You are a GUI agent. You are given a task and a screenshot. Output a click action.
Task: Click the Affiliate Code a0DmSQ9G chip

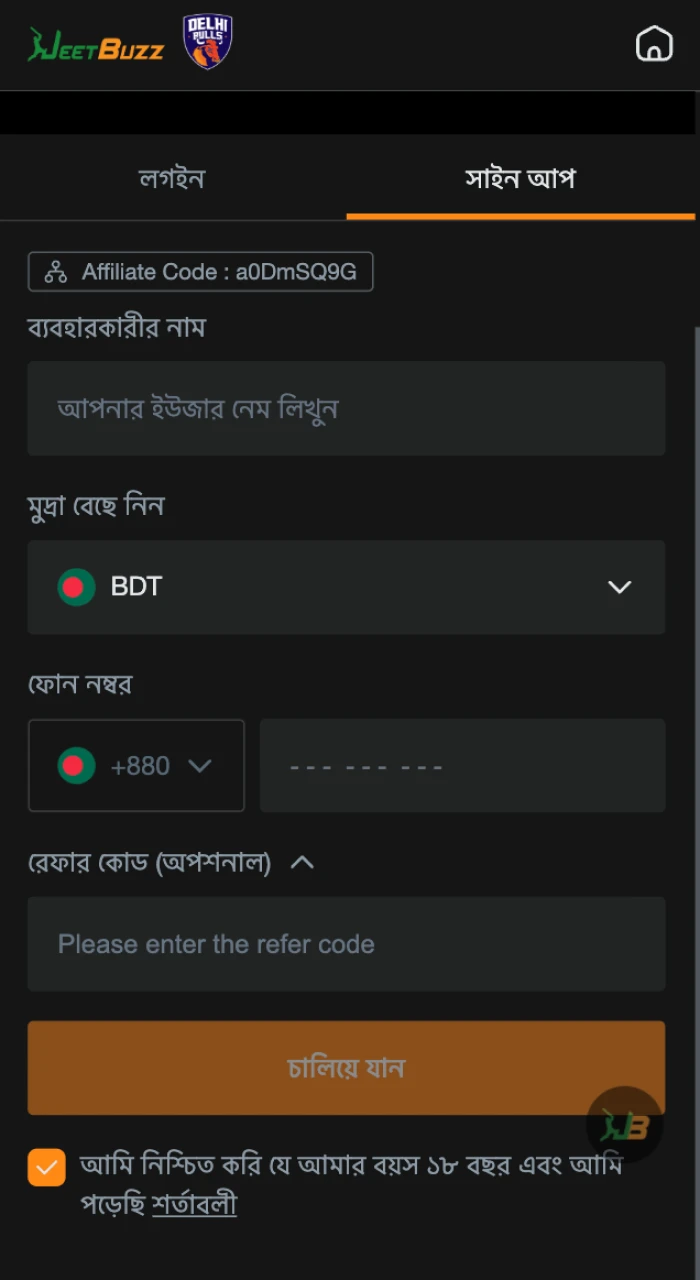200,271
